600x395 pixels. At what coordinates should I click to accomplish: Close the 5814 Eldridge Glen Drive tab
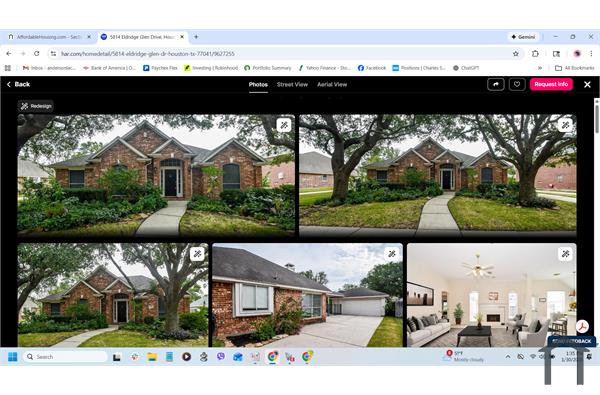point(182,37)
